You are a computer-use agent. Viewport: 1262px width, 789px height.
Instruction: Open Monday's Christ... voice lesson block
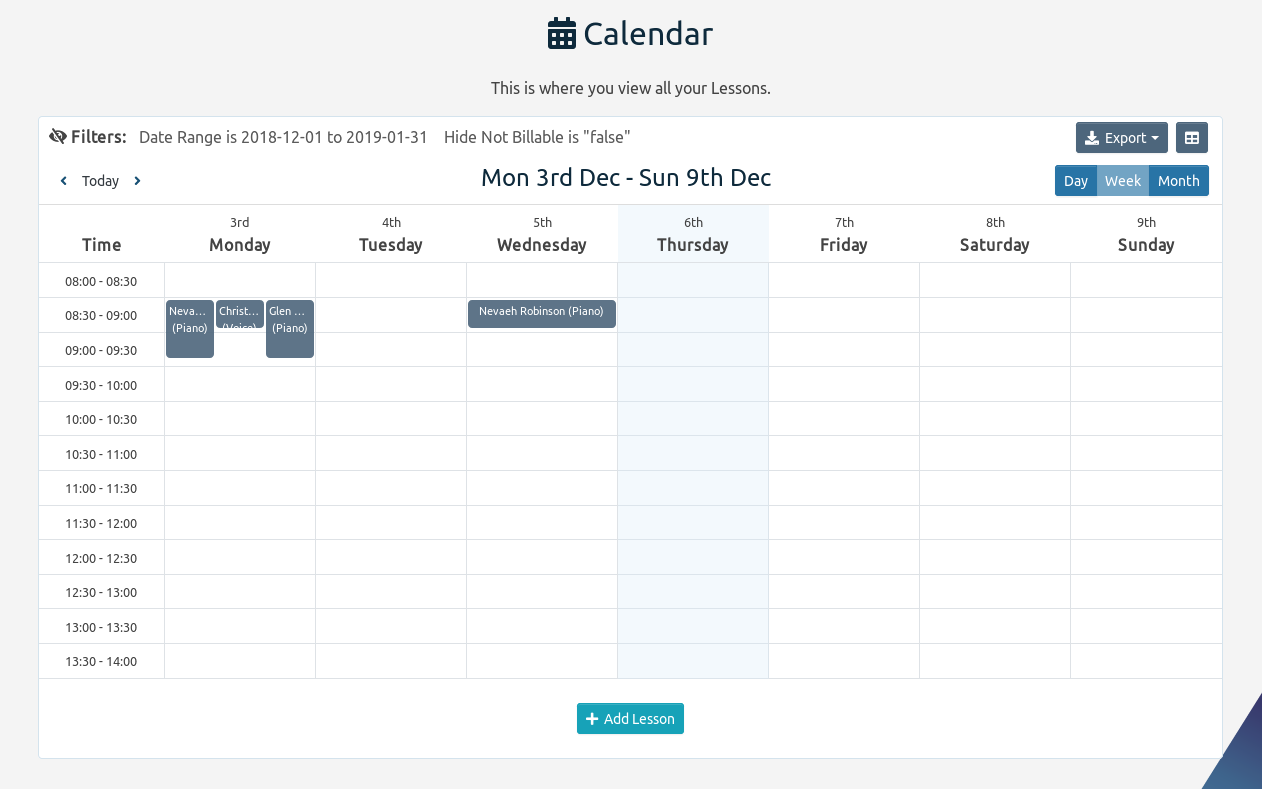tap(239, 314)
